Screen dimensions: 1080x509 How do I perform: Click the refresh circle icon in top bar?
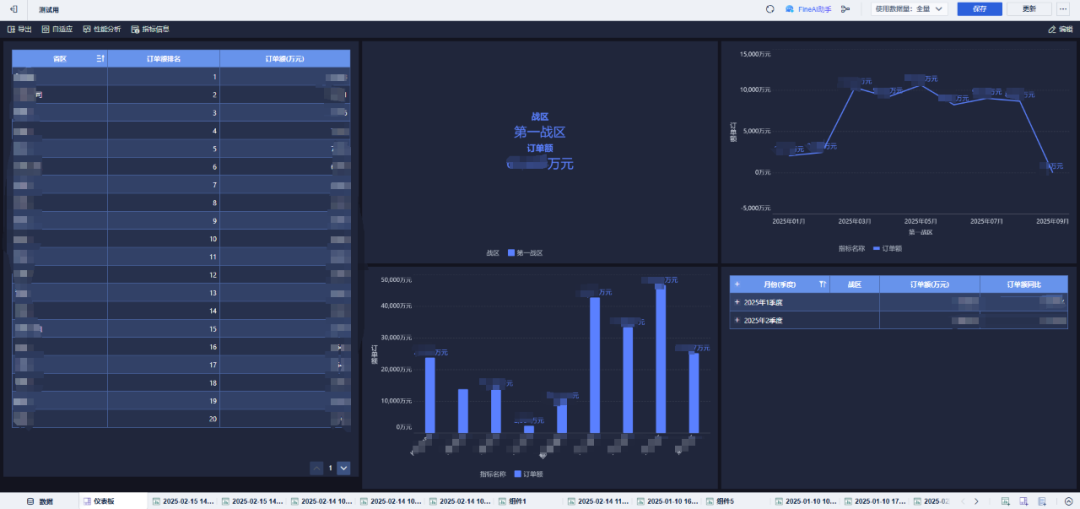click(x=771, y=9)
